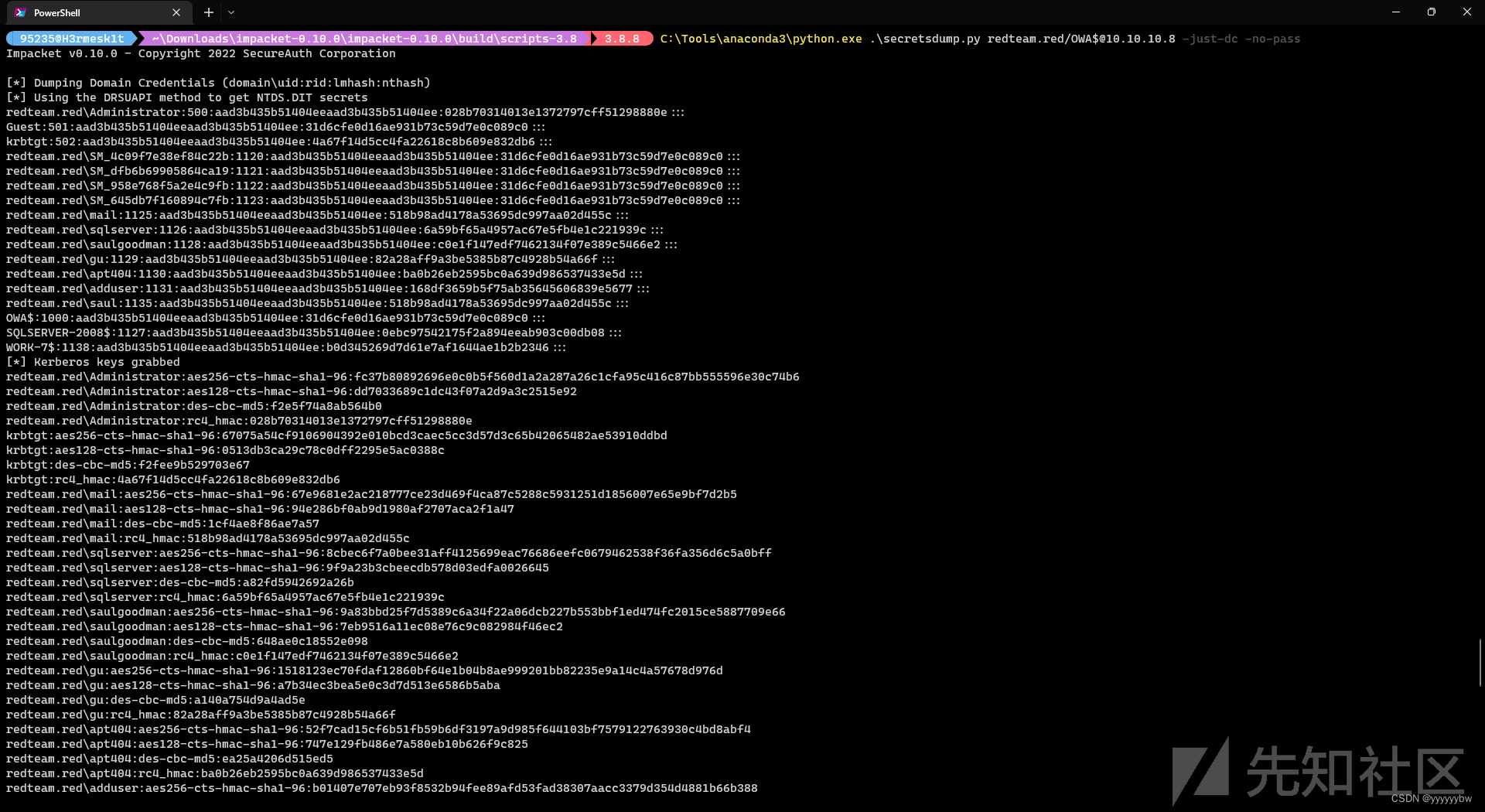
Task: Click the sqlserver aes256-cts-hmac-sha1-96 key line
Action: tap(389, 553)
